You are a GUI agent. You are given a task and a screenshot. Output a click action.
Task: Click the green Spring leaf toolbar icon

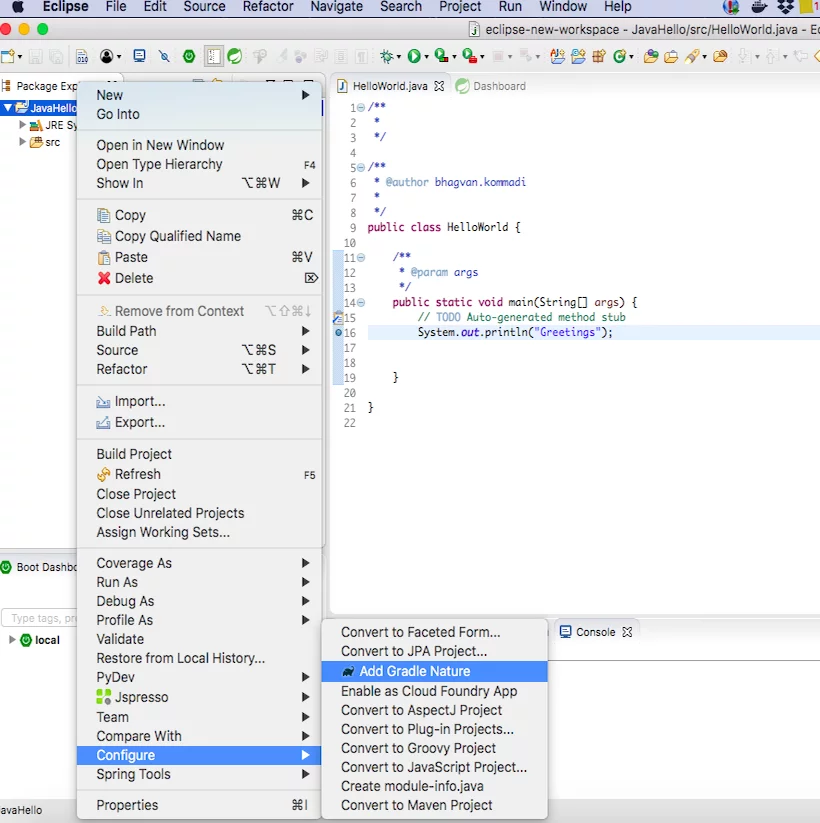click(235, 56)
